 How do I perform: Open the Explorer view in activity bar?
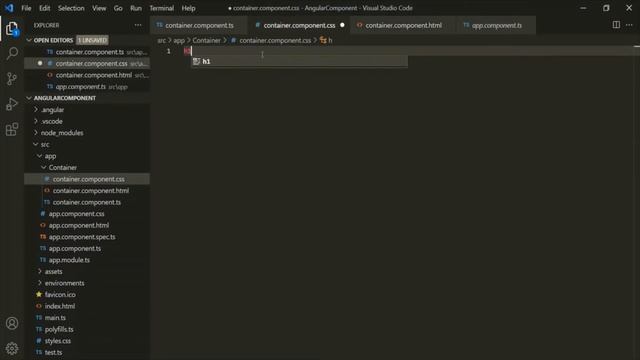pos(12,29)
